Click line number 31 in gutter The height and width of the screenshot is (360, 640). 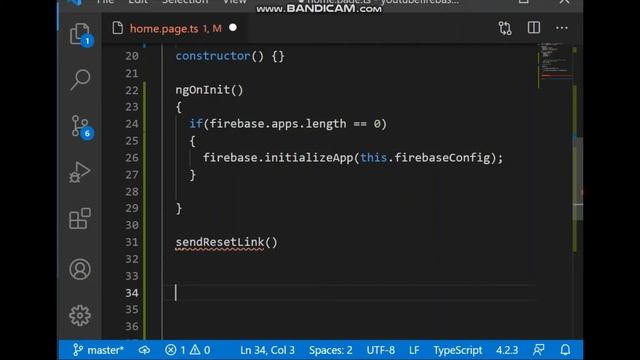click(132, 242)
